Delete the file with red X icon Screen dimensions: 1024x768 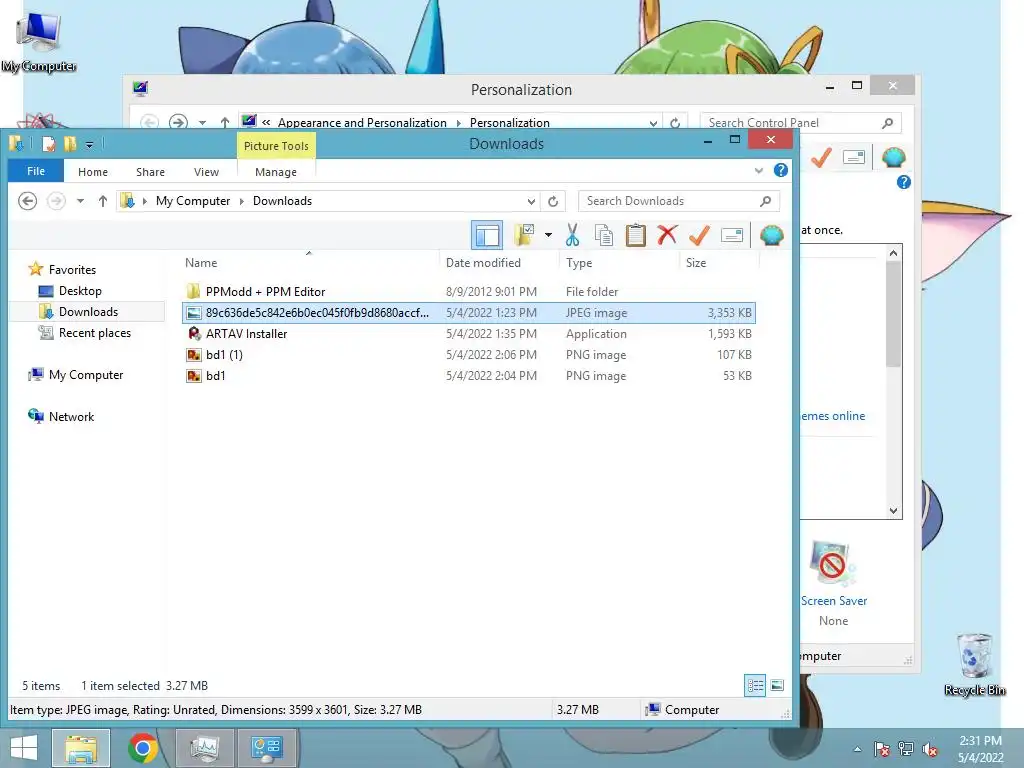(667, 235)
